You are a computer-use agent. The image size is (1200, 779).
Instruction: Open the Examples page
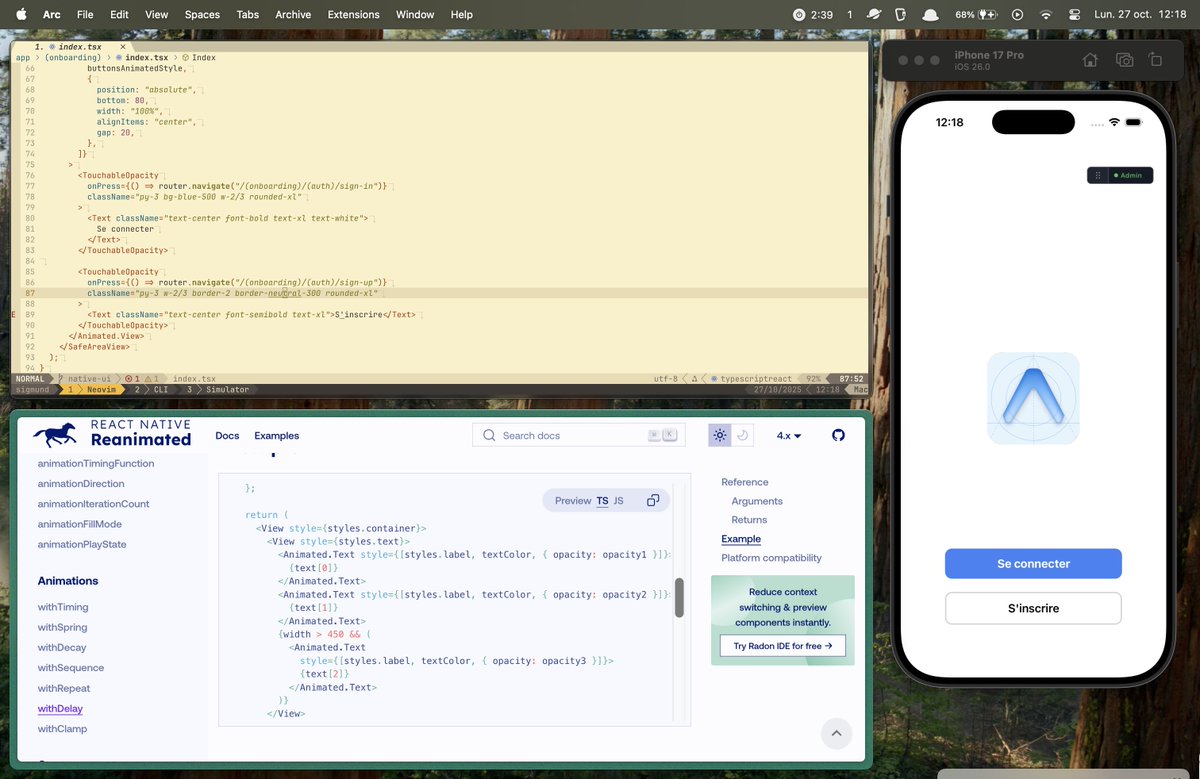(277, 436)
